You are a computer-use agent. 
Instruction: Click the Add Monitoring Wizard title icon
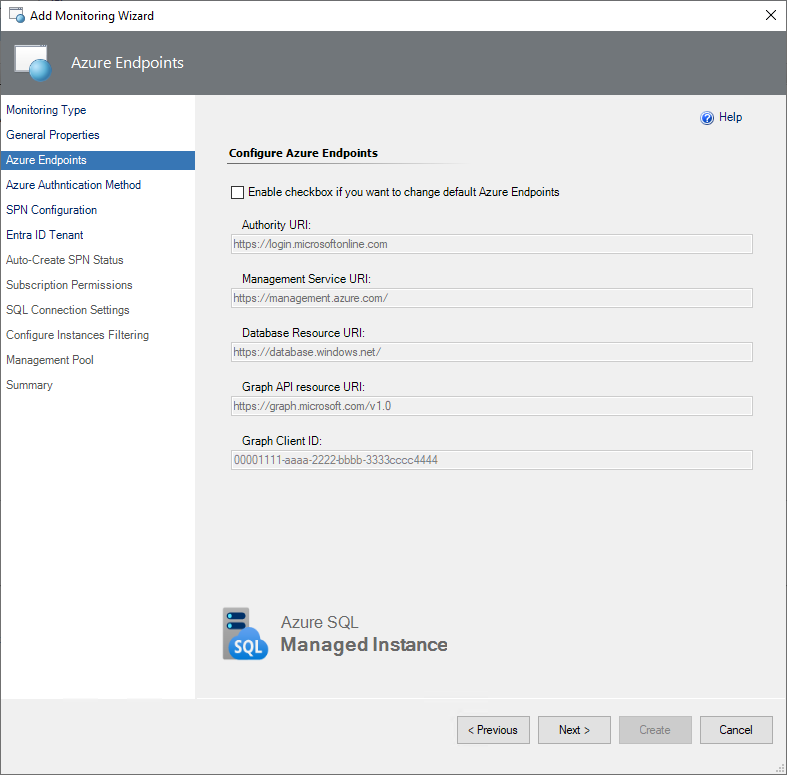(17, 16)
